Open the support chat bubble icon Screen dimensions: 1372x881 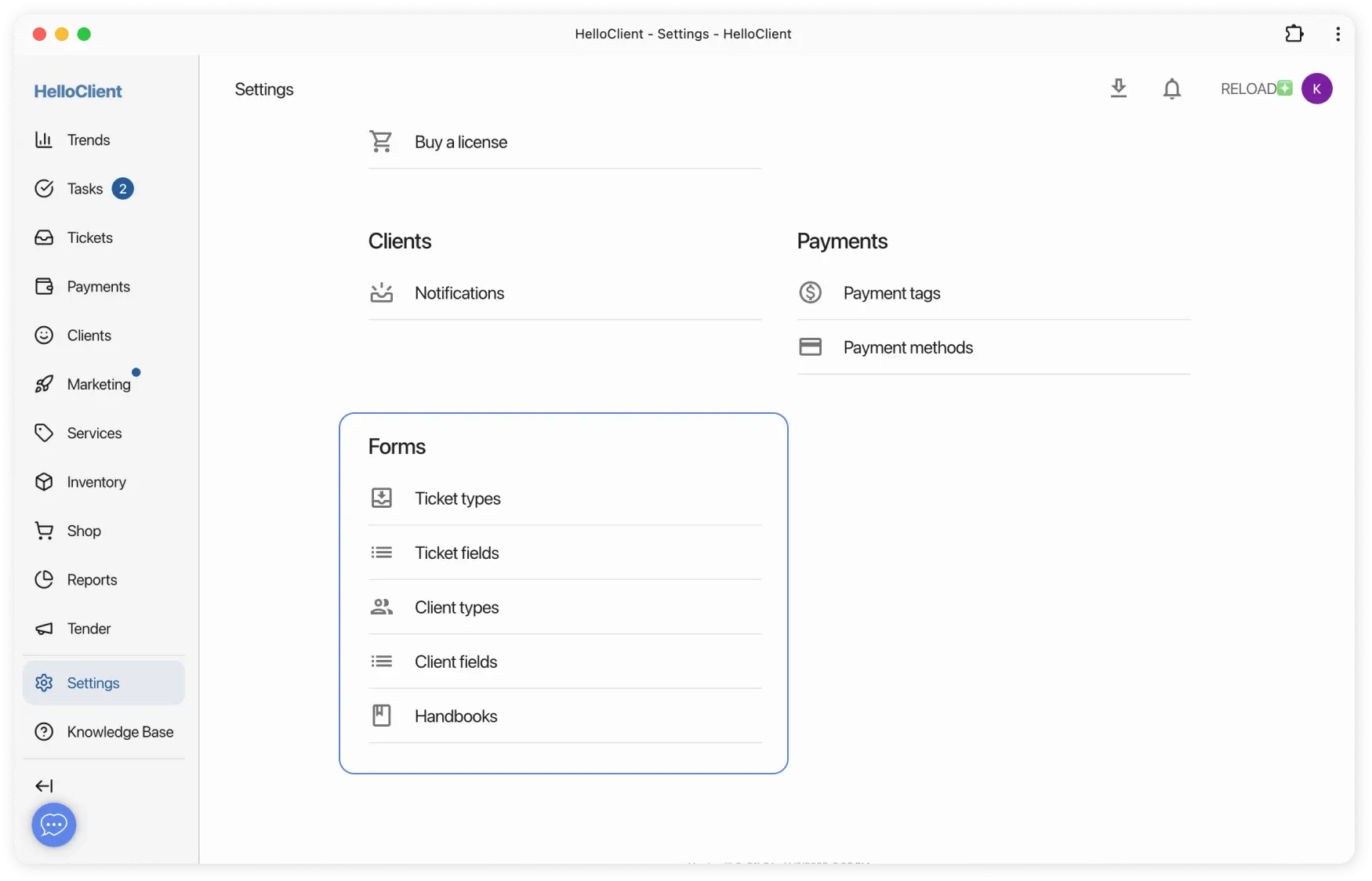pos(53,825)
